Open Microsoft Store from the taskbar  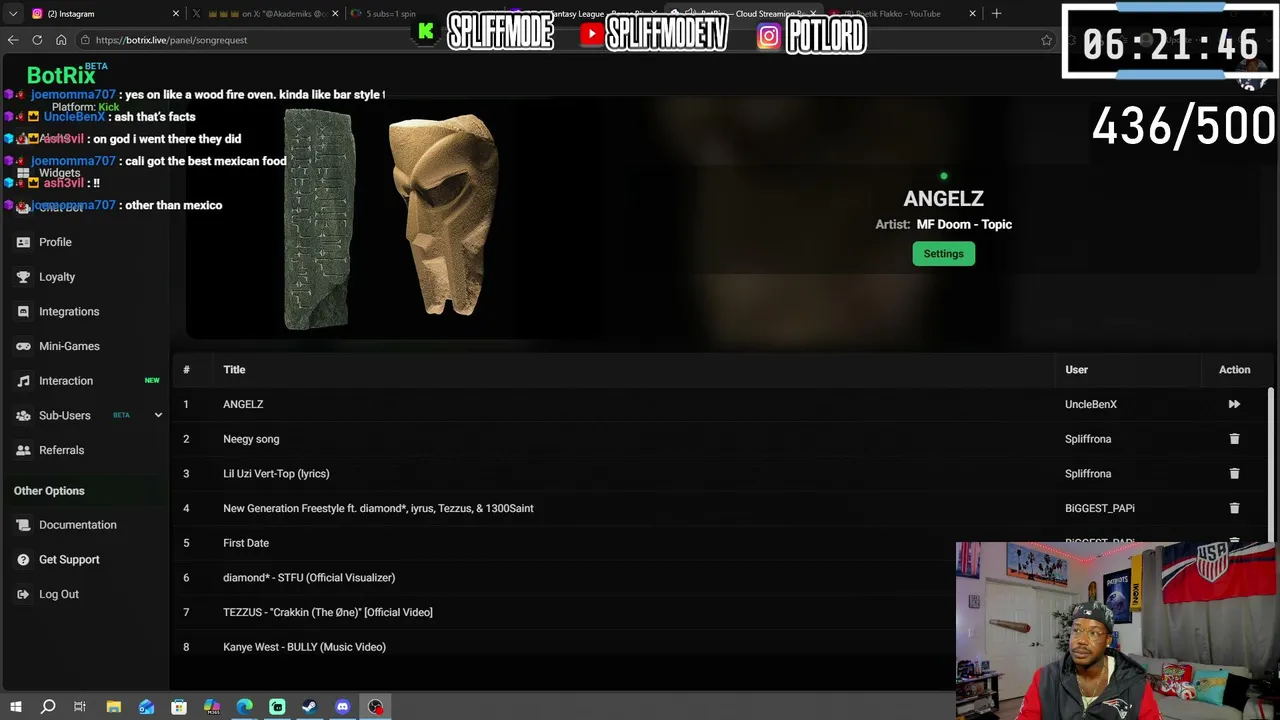179,707
